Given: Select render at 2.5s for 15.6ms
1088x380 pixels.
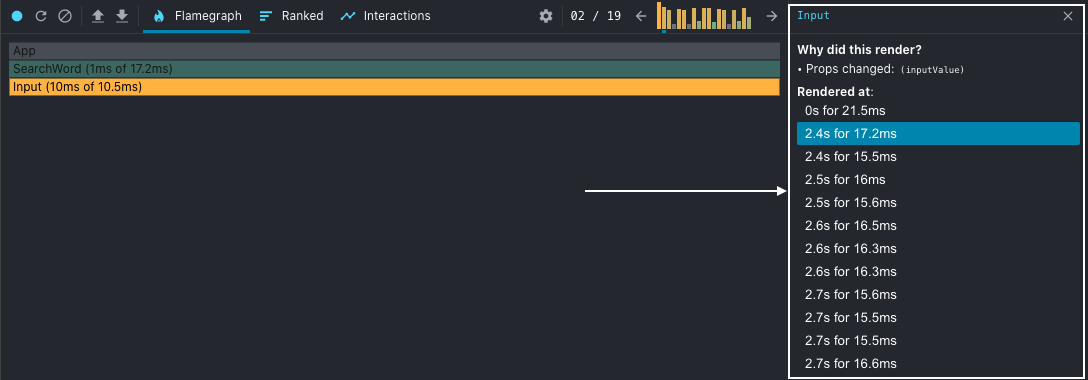Looking at the screenshot, I should [938, 202].
